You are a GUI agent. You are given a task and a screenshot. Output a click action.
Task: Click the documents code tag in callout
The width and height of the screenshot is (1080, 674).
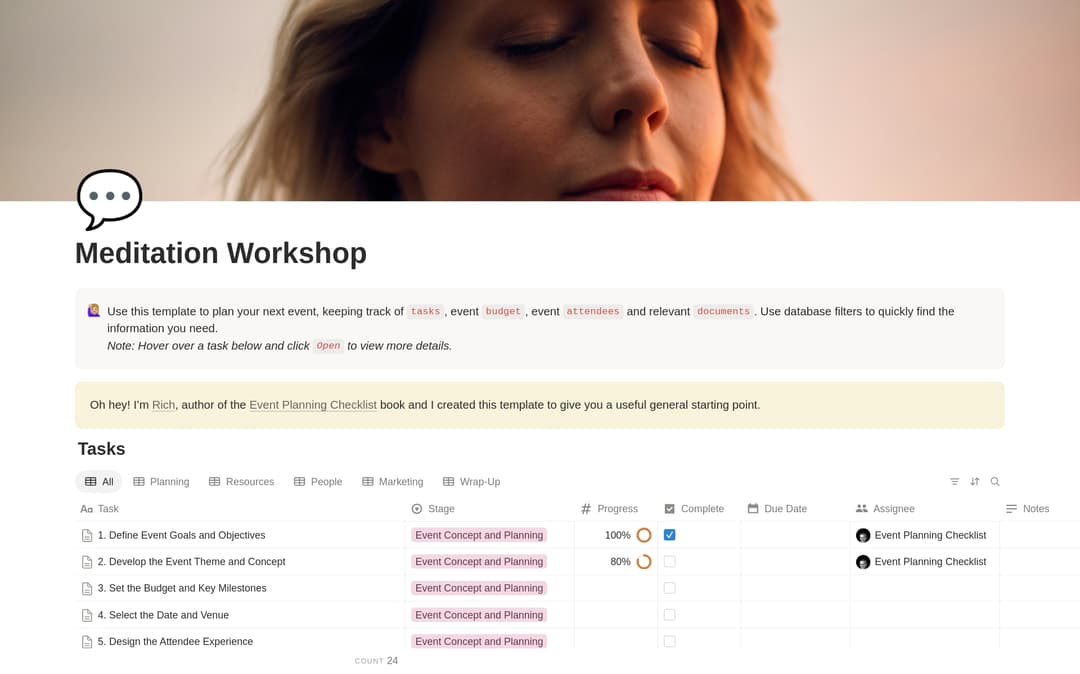(x=723, y=311)
